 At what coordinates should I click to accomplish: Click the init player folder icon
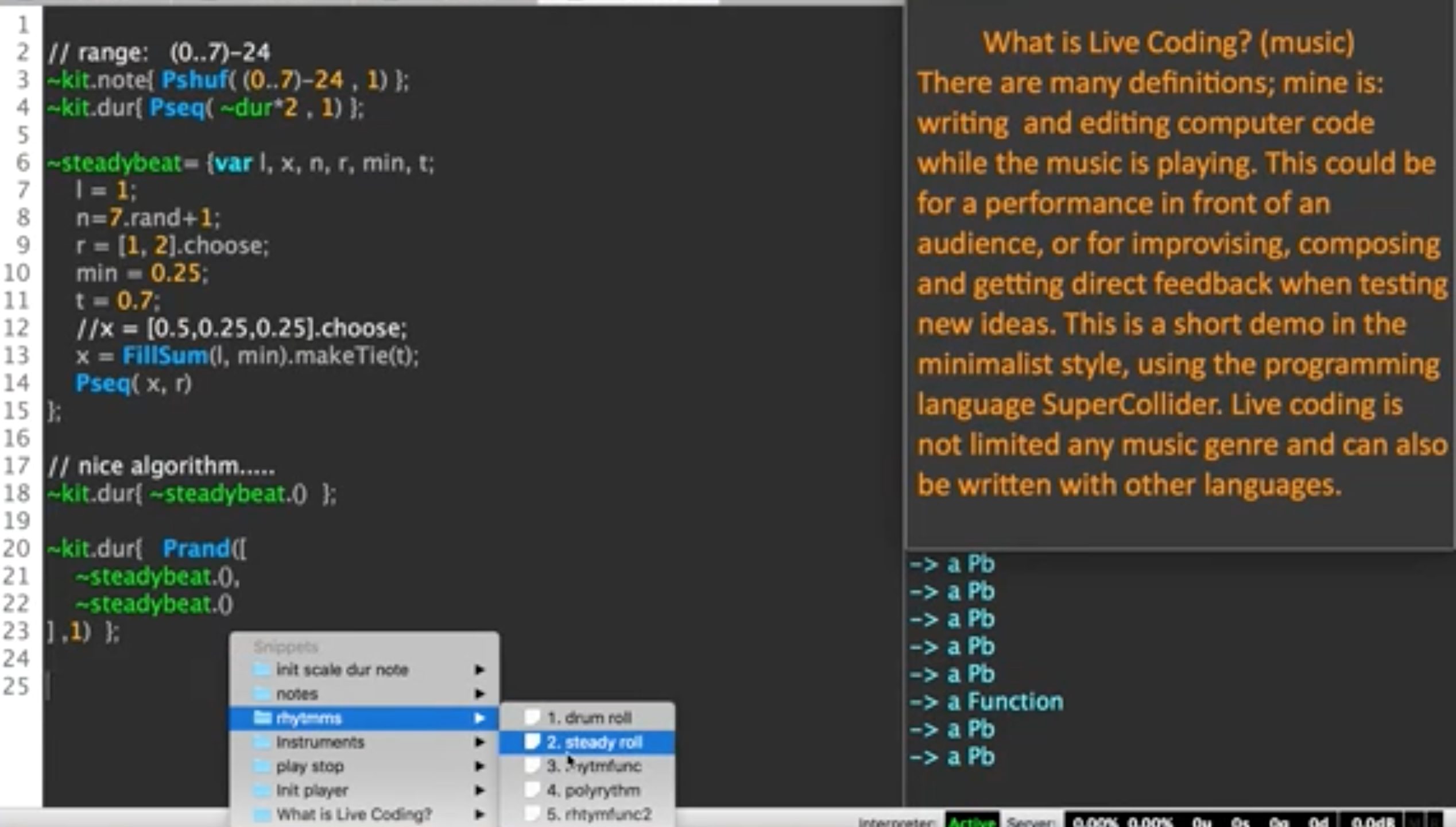pos(262,790)
